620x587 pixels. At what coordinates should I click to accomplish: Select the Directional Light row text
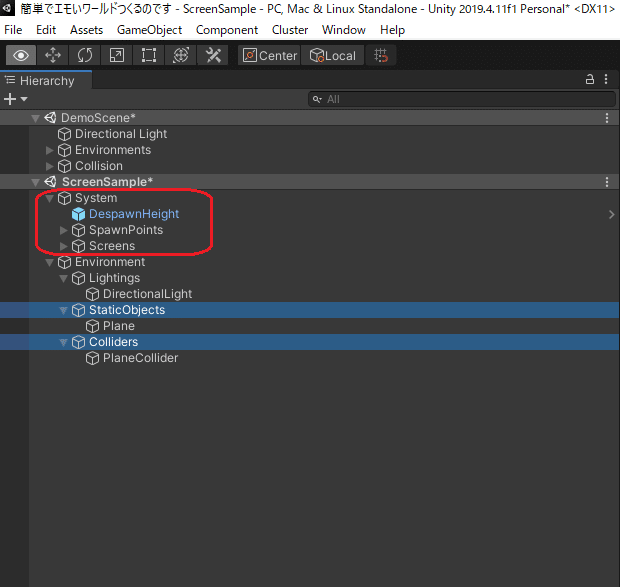tap(121, 134)
